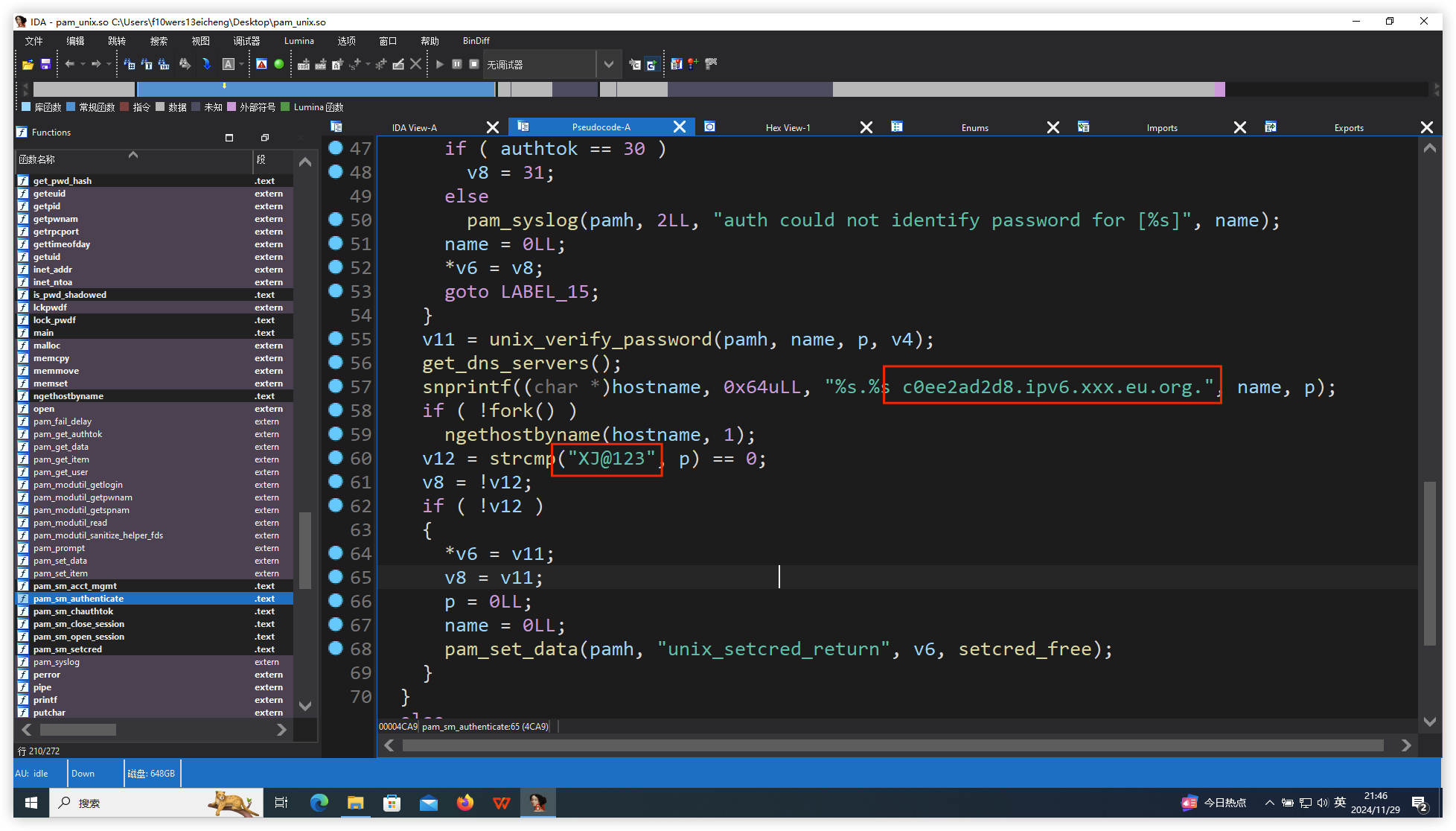Click the breakpoint list toolbar icon

tap(676, 64)
